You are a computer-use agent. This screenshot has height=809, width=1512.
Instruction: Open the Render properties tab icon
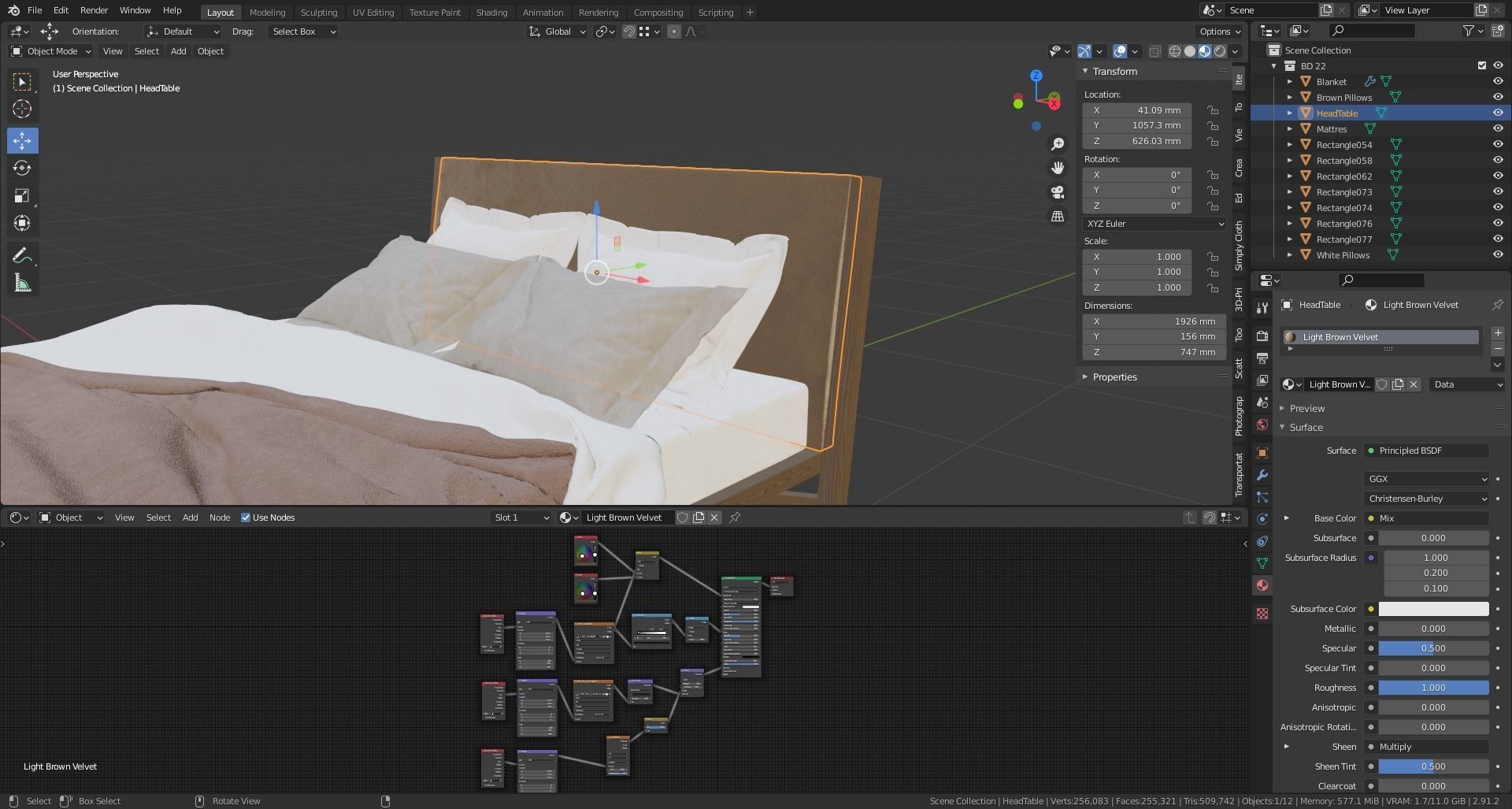coord(1262,336)
